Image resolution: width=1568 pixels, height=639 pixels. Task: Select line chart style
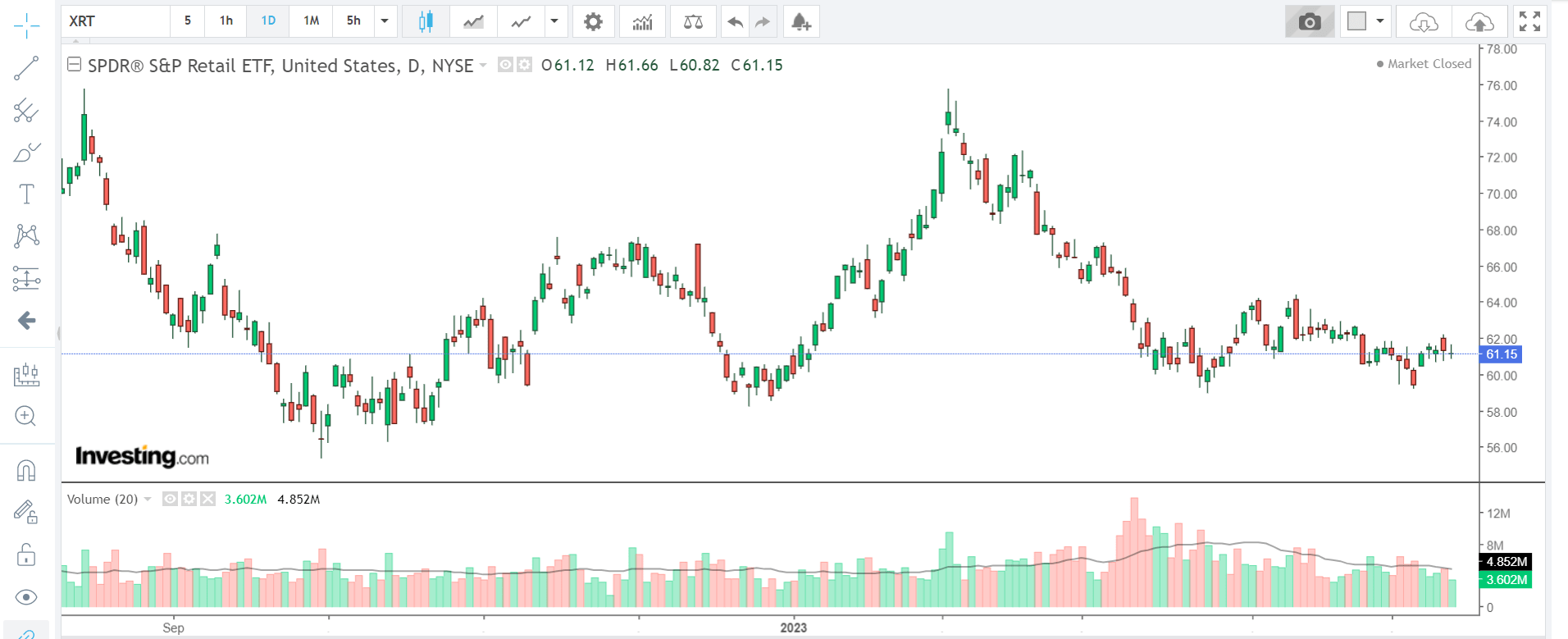521,22
